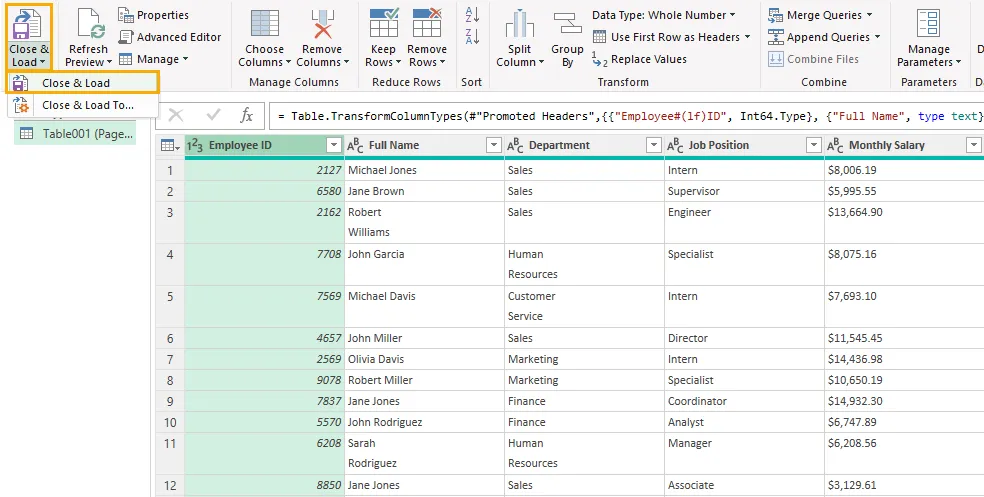
Task: Cancel the formula bar edit (X)
Action: point(176,115)
